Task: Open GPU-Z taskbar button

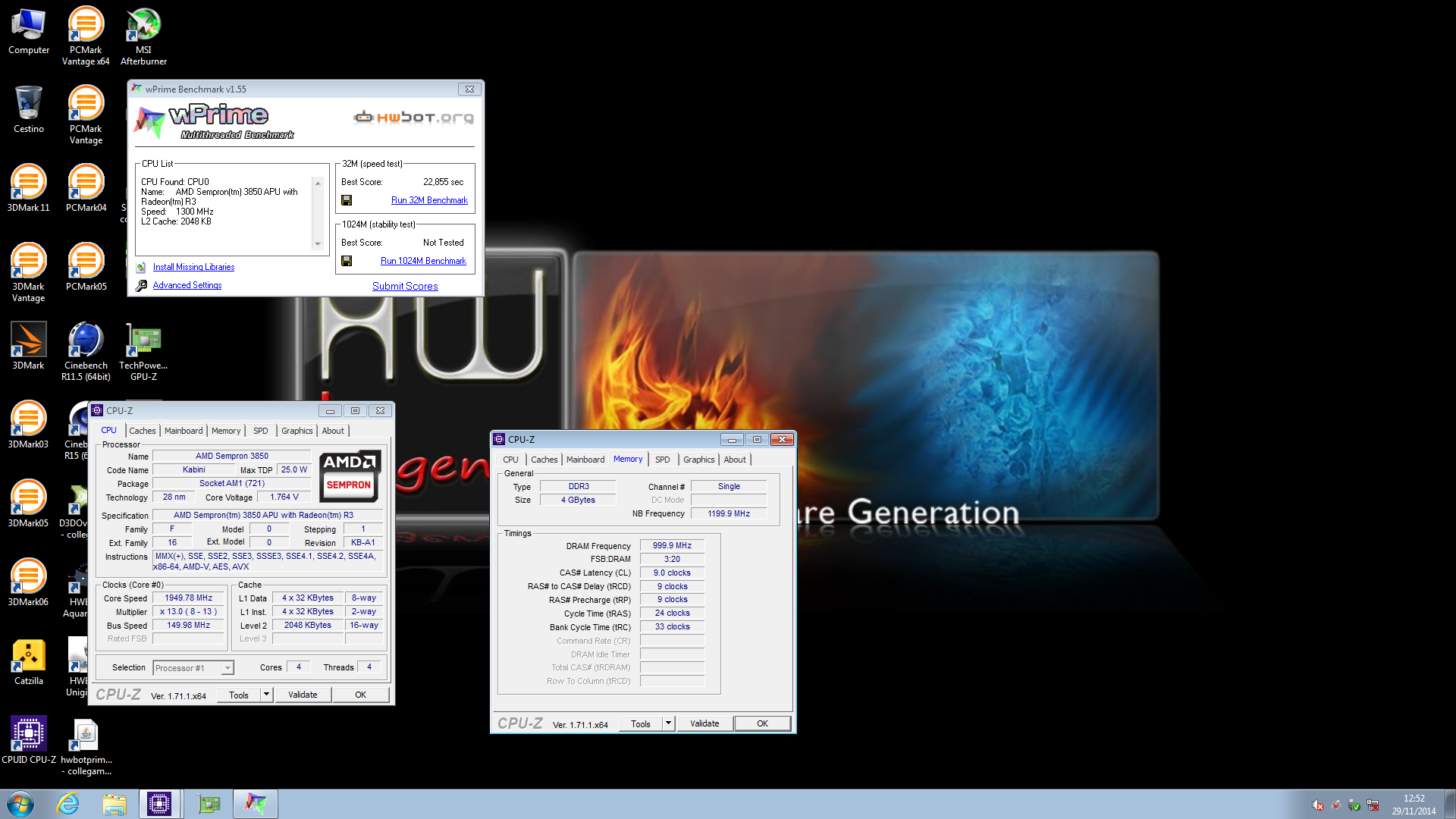Action: pyautogui.click(x=209, y=804)
